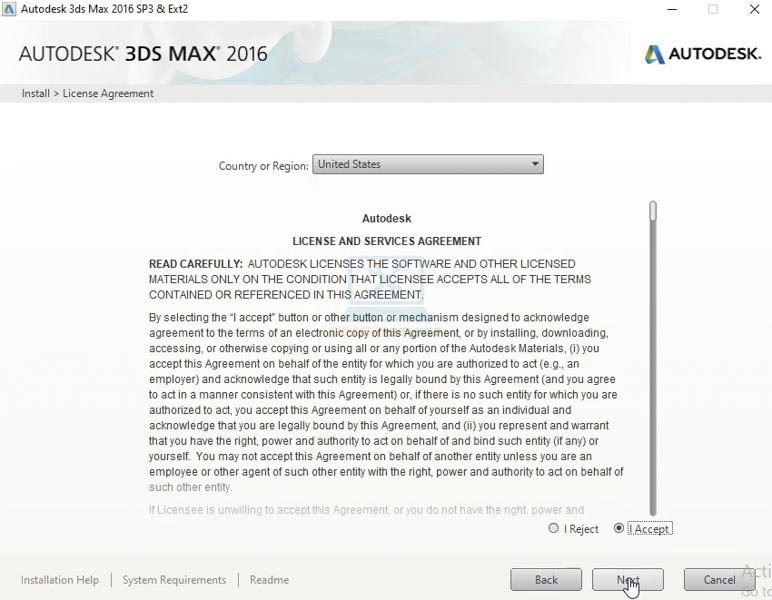Click the dropdown arrow beside United States

pyautogui.click(x=535, y=164)
